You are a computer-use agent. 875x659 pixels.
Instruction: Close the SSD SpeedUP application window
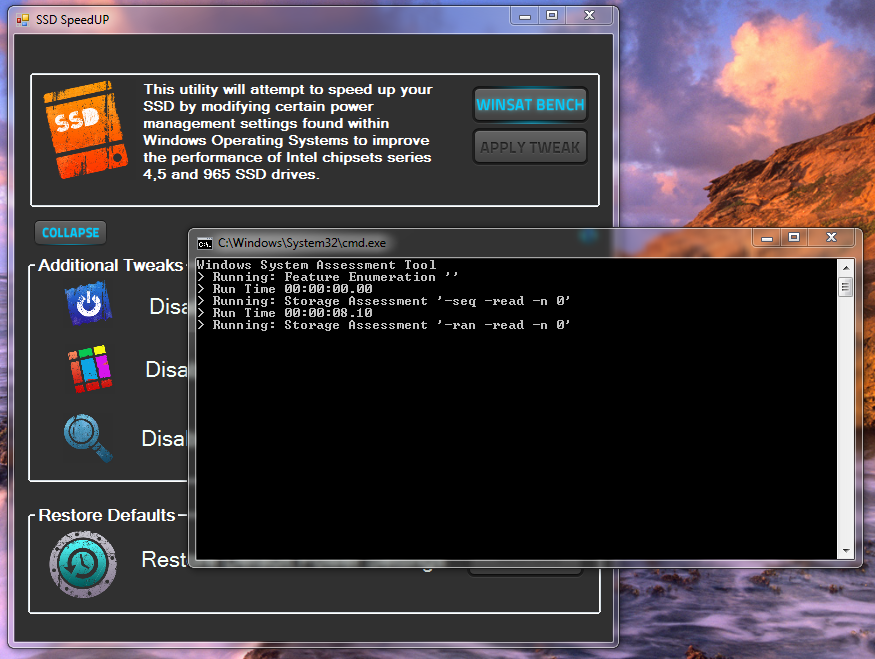click(589, 15)
